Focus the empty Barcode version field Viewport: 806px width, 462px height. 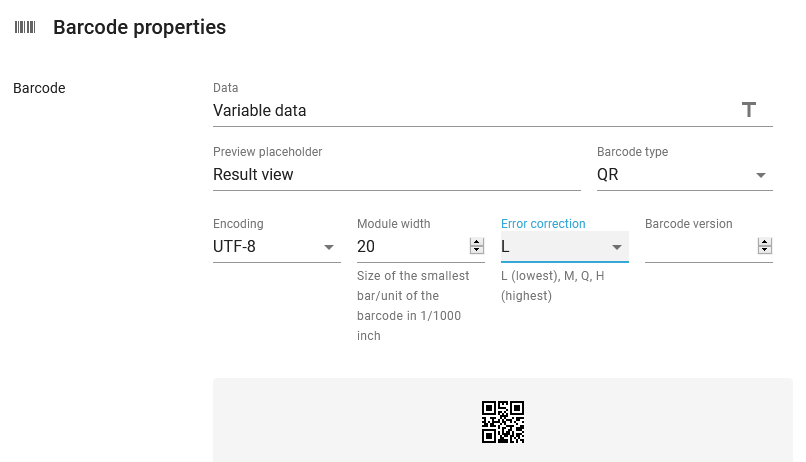pyautogui.click(x=701, y=247)
